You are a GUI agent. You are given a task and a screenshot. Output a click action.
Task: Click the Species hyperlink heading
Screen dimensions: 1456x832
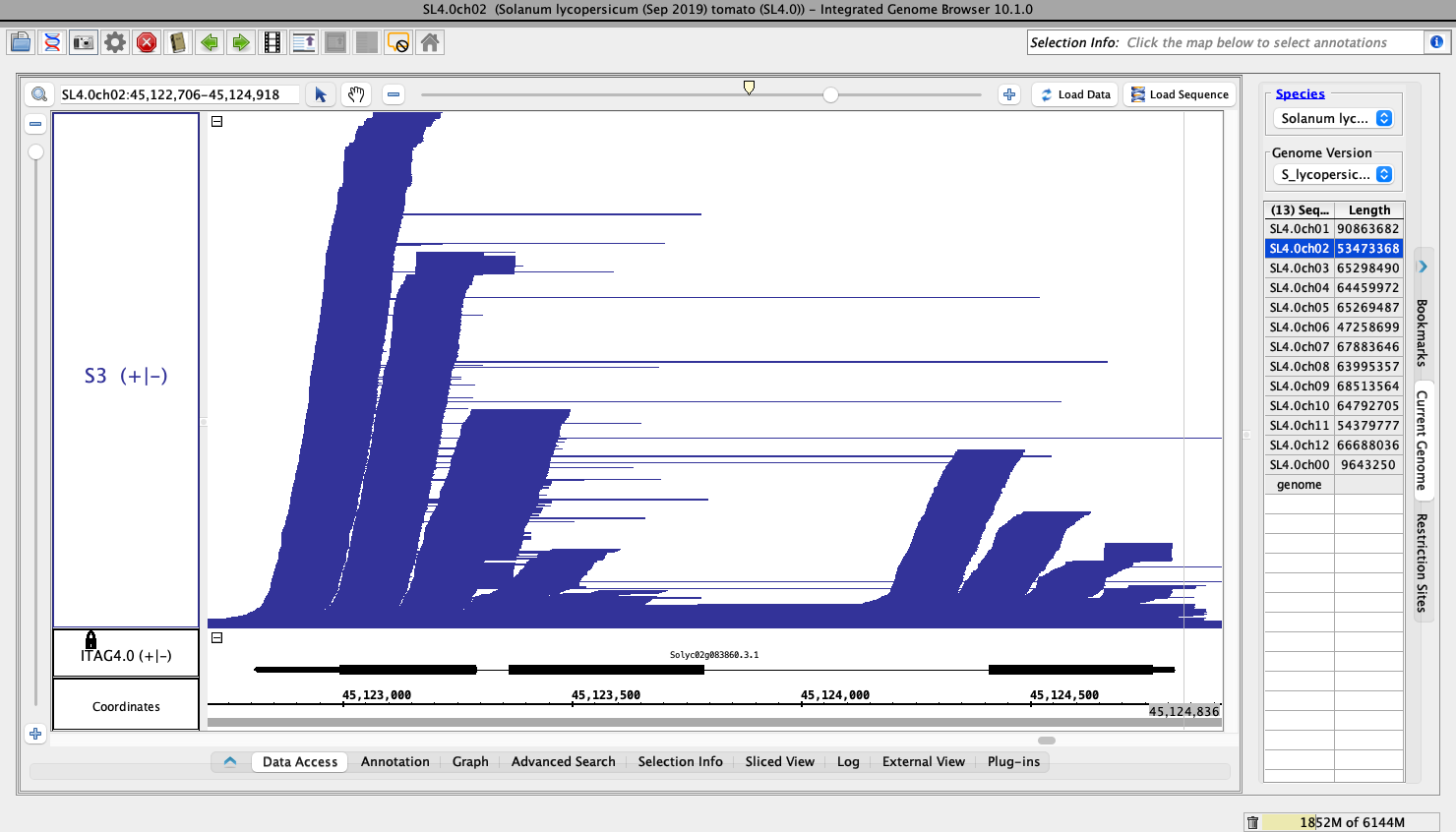click(x=1300, y=93)
